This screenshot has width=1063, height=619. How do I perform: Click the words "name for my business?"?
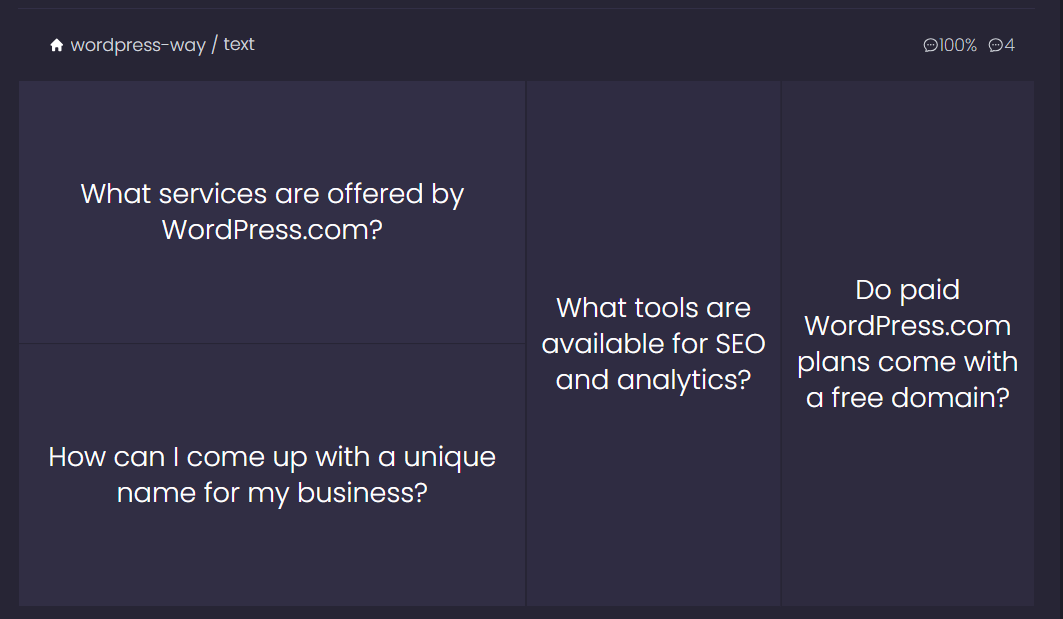272,493
